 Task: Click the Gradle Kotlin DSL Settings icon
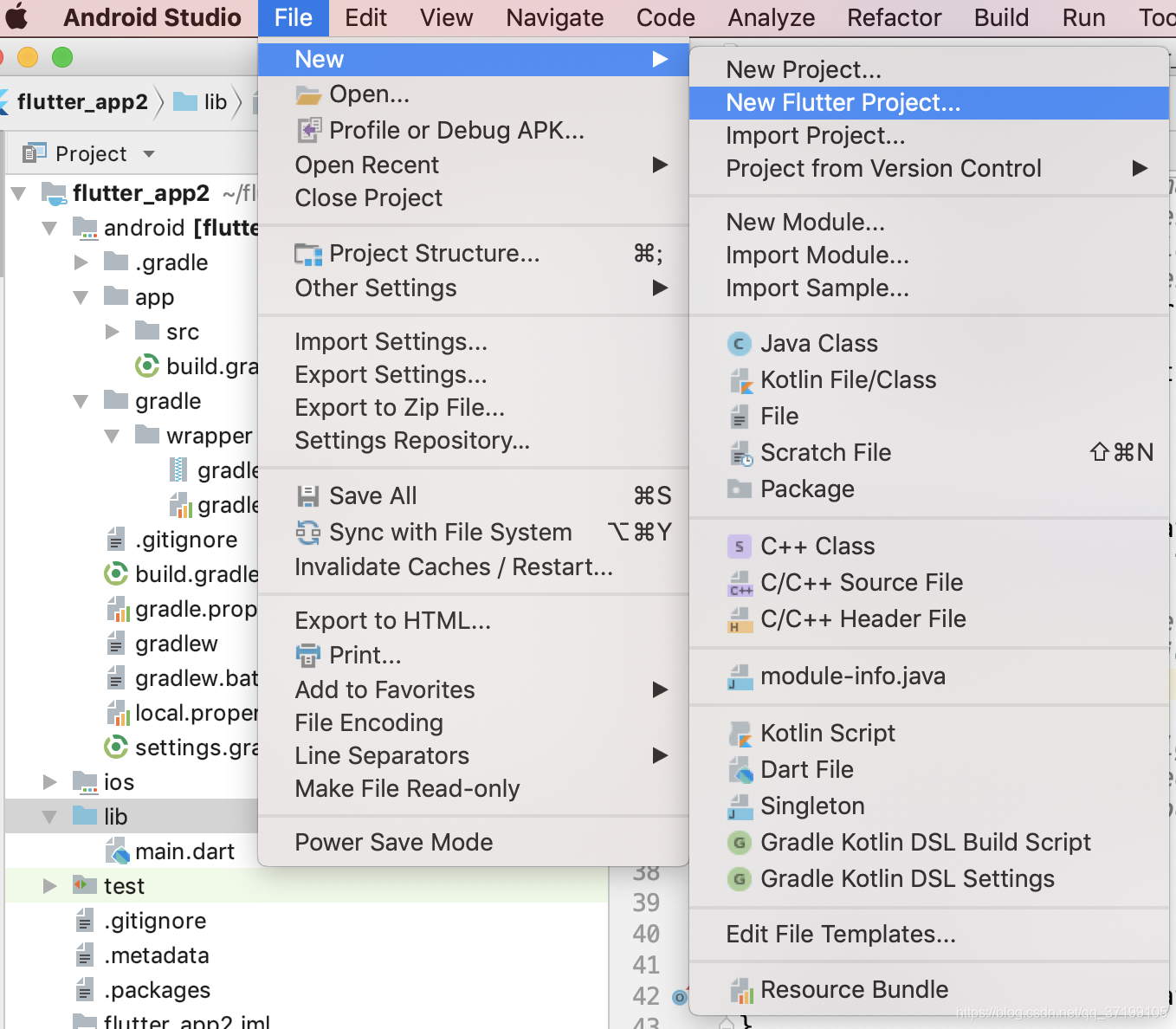point(739,879)
